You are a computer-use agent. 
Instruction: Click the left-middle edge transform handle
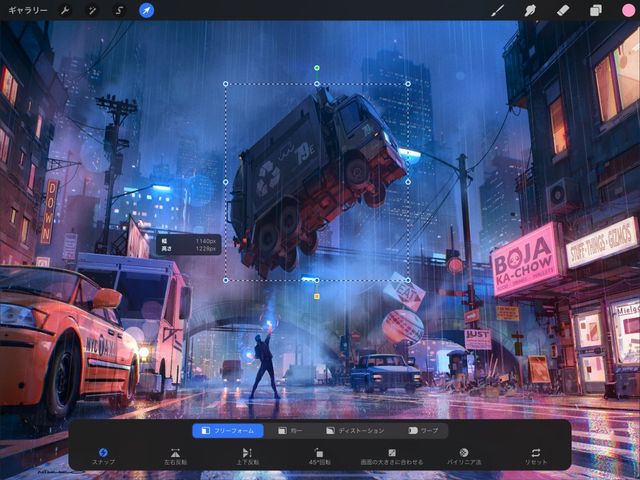pyautogui.click(x=226, y=182)
